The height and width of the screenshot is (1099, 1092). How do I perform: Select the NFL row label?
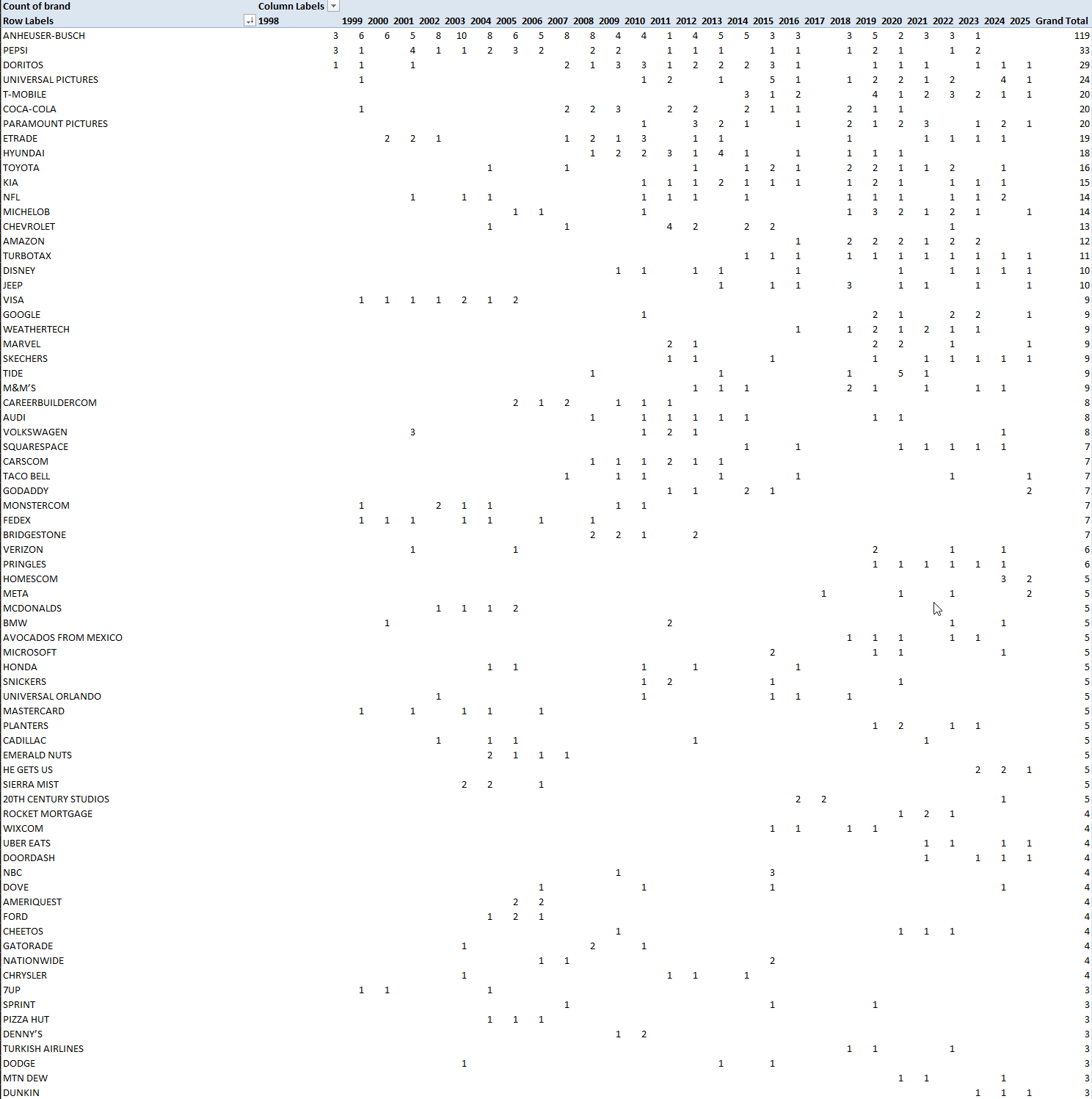pyautogui.click(x=11, y=197)
